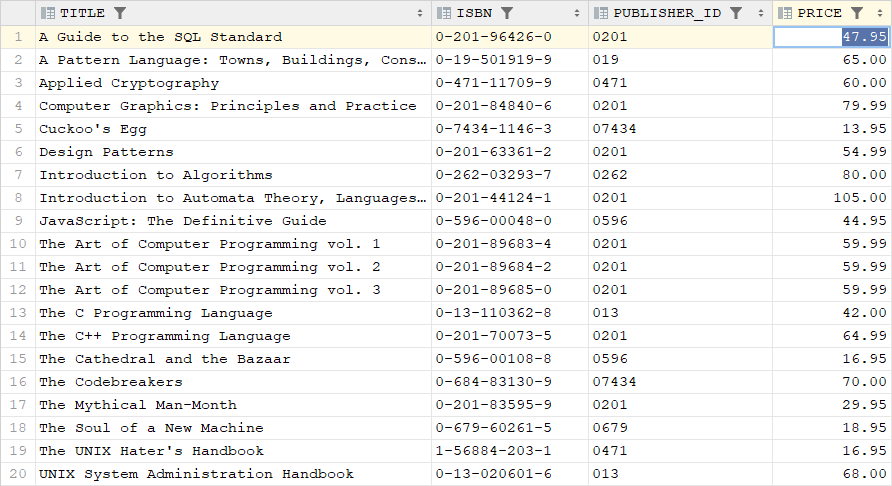
Task: Select 'The Cathedral and the Bazaar' cell
Action: click(233, 359)
